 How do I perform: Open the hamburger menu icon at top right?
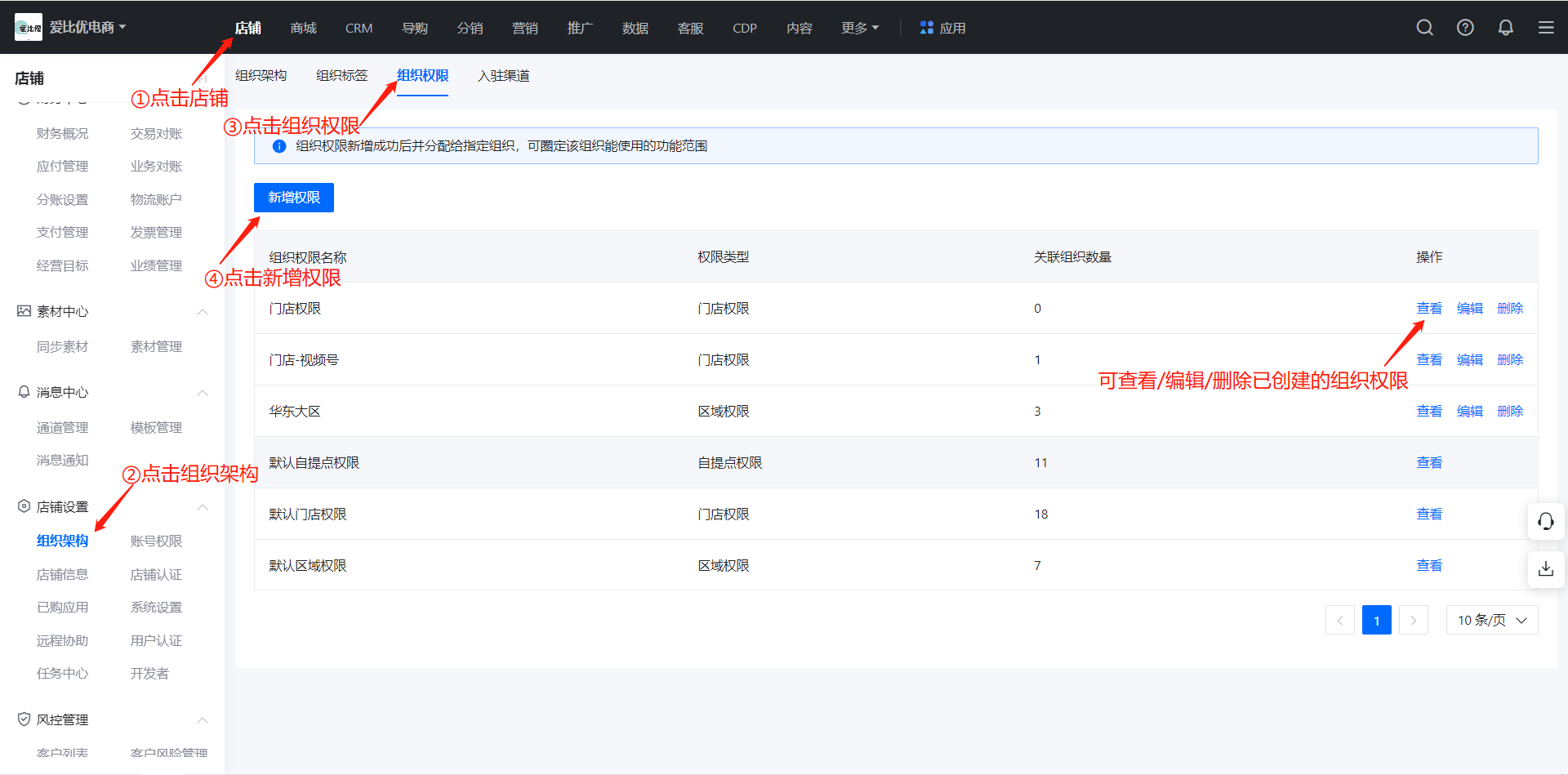(1546, 28)
